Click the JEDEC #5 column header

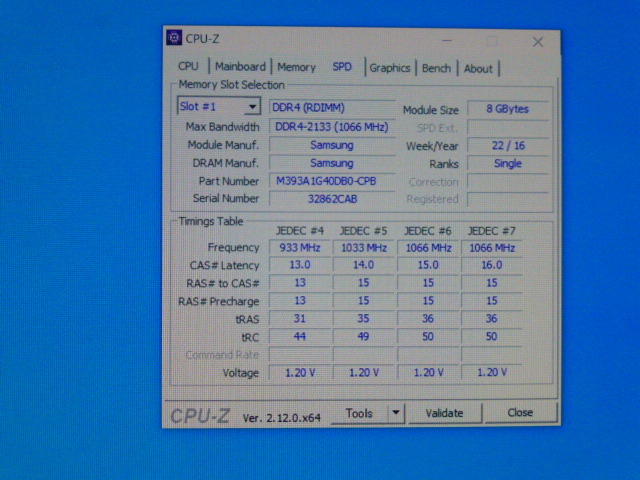(x=363, y=231)
